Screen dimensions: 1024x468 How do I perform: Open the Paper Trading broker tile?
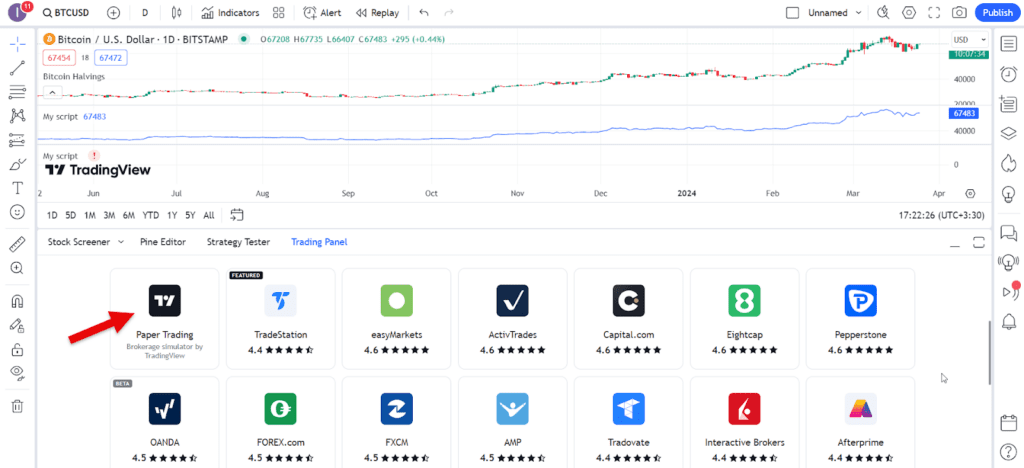click(164, 318)
